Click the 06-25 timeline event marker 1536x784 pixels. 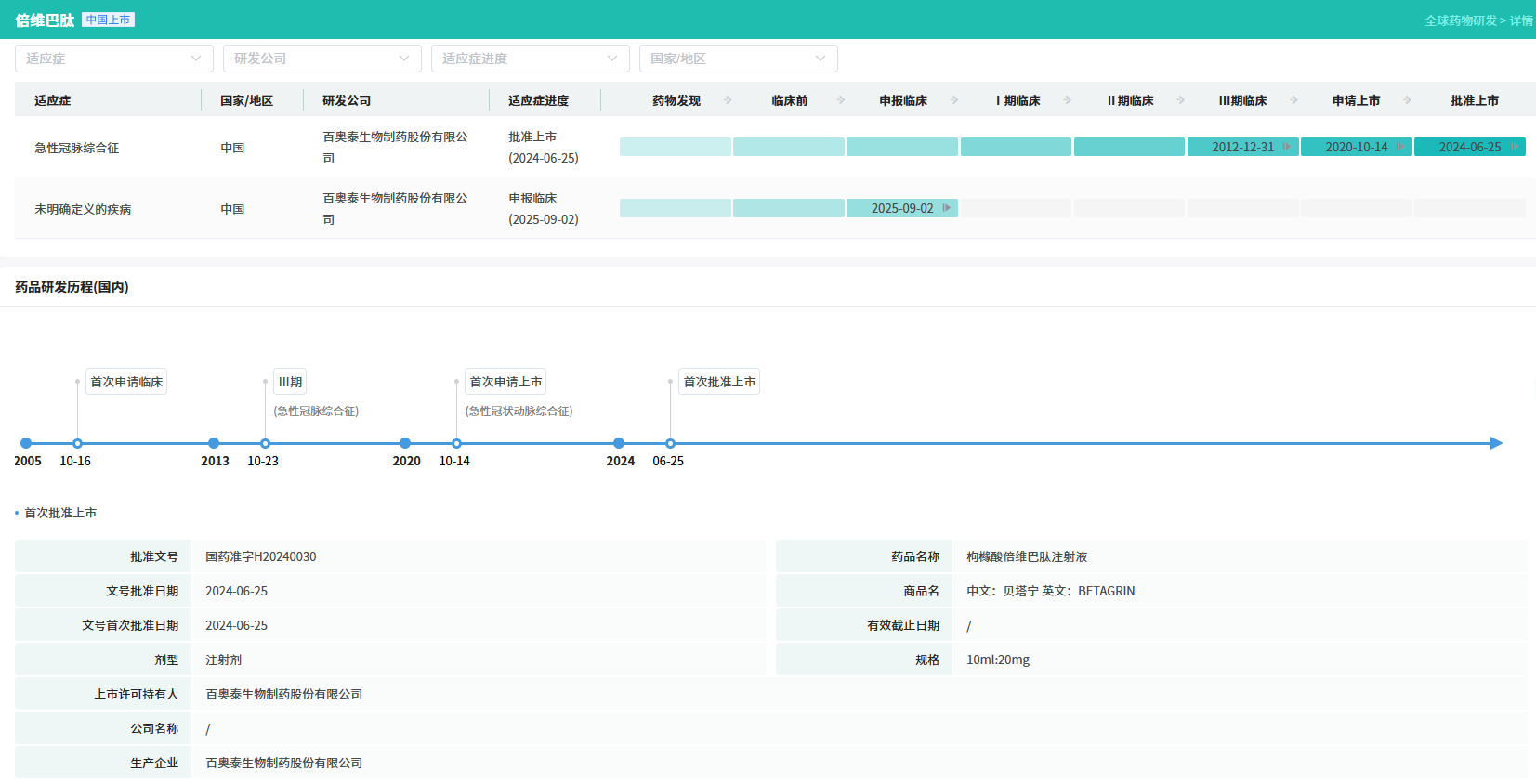pyautogui.click(x=670, y=443)
